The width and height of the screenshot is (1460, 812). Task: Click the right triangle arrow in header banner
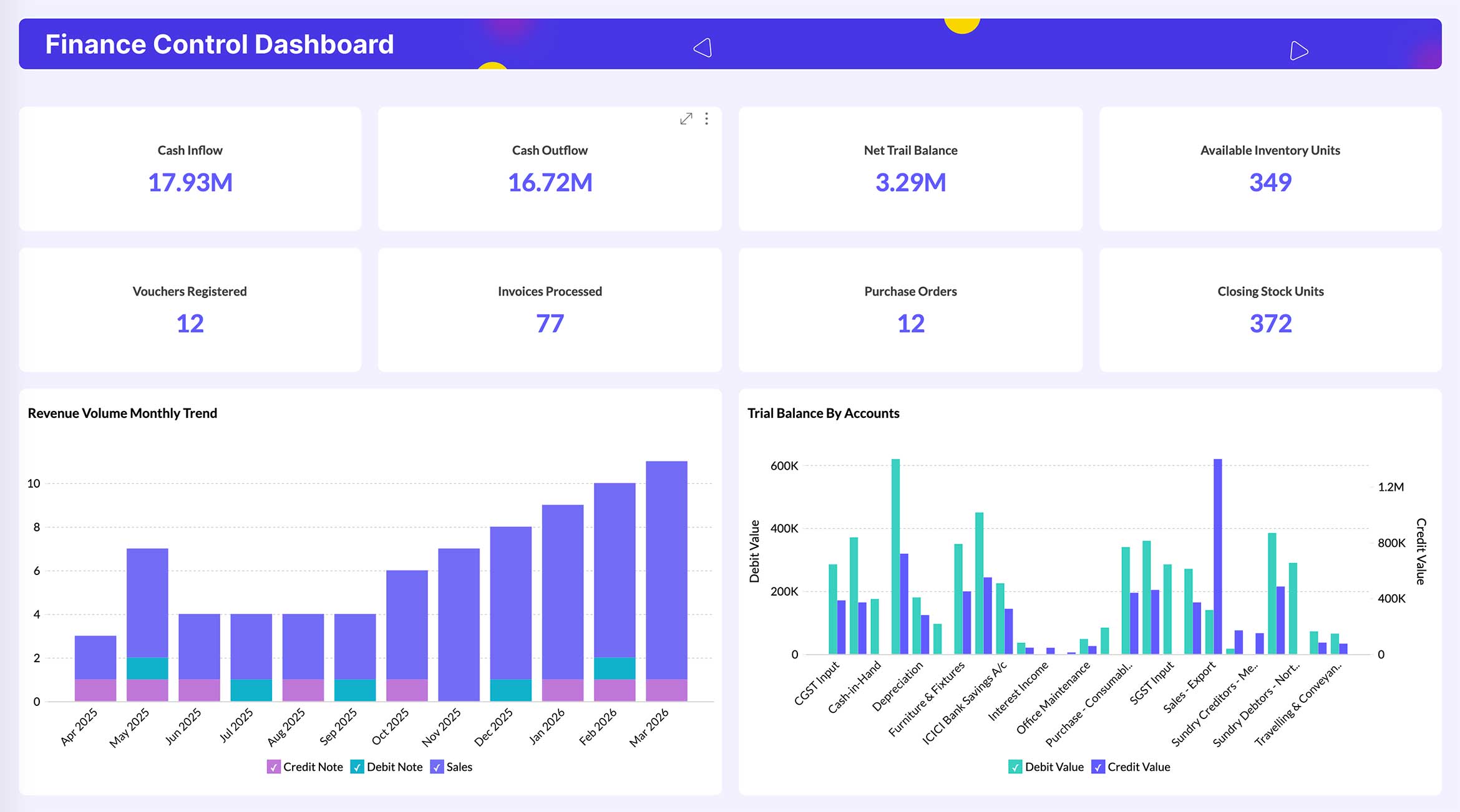[x=1298, y=51]
